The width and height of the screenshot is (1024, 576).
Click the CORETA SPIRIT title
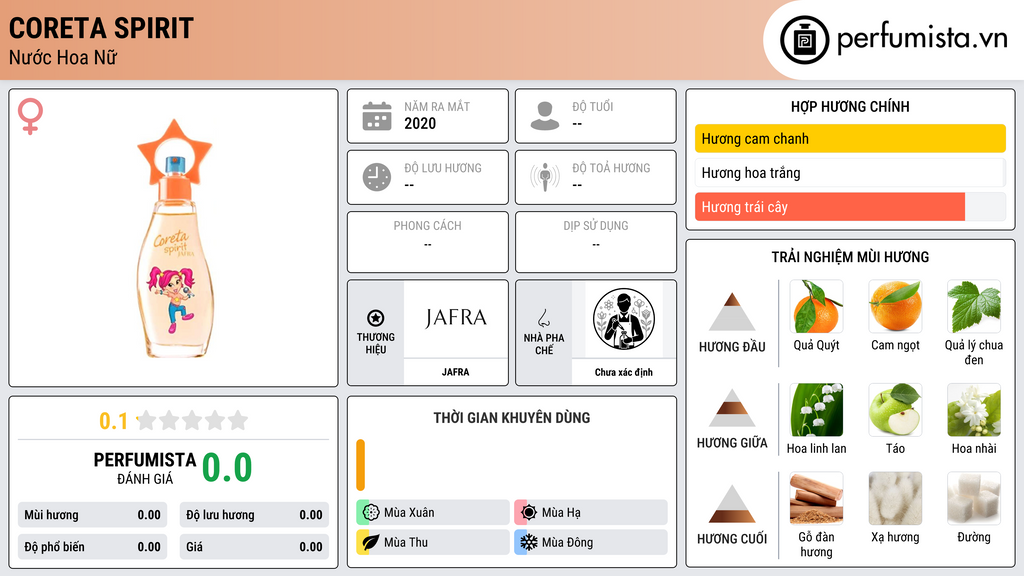[101, 28]
